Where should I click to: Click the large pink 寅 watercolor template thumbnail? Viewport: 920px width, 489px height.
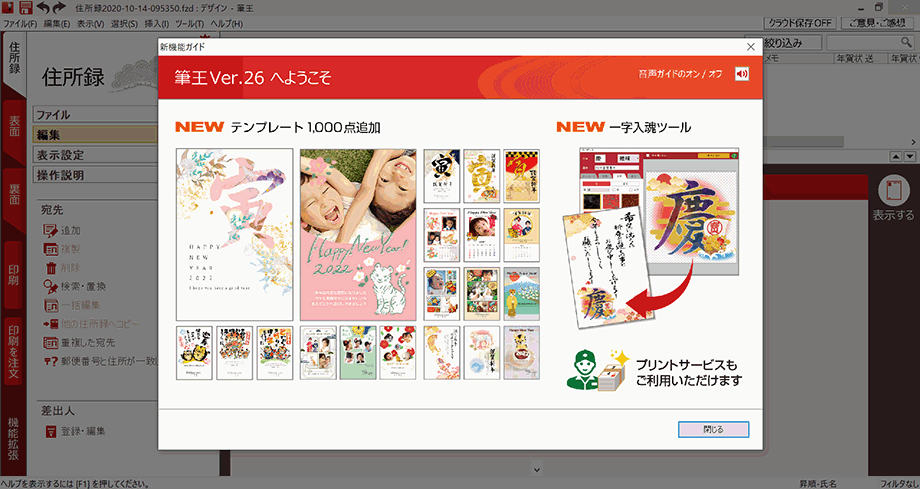235,234
